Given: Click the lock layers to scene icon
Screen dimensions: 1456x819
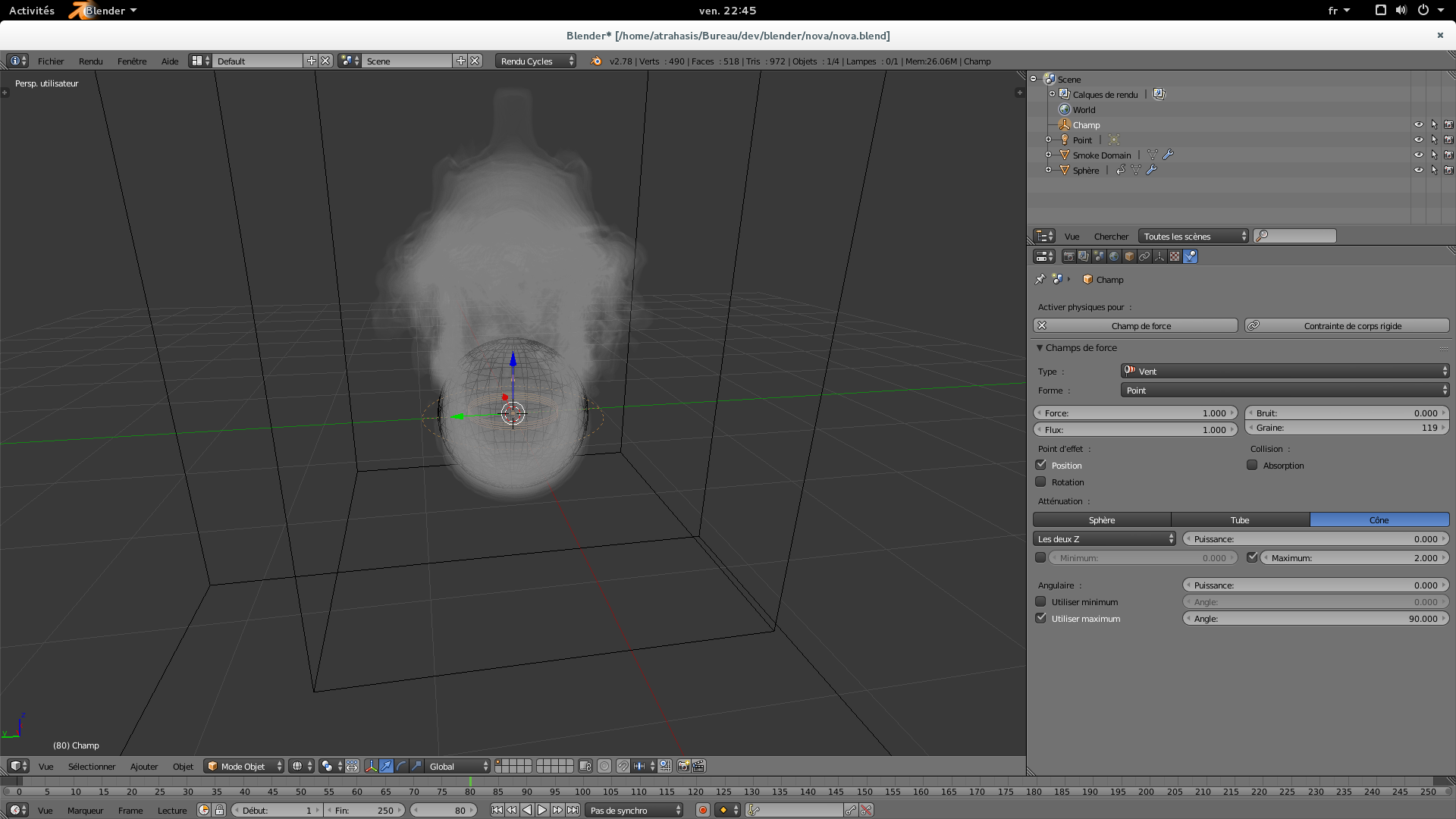Looking at the screenshot, I should (585, 766).
